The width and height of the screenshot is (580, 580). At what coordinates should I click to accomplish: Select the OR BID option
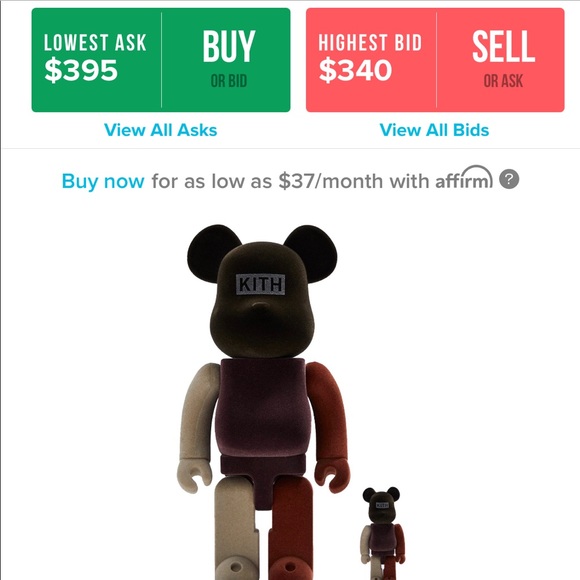point(229,81)
